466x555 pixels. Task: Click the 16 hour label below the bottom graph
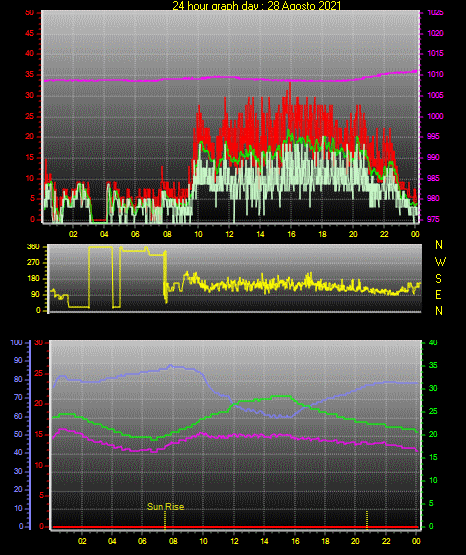(x=295, y=541)
